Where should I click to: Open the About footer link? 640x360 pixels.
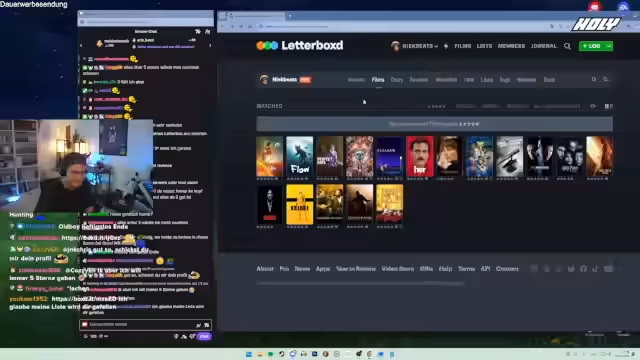[x=265, y=269]
